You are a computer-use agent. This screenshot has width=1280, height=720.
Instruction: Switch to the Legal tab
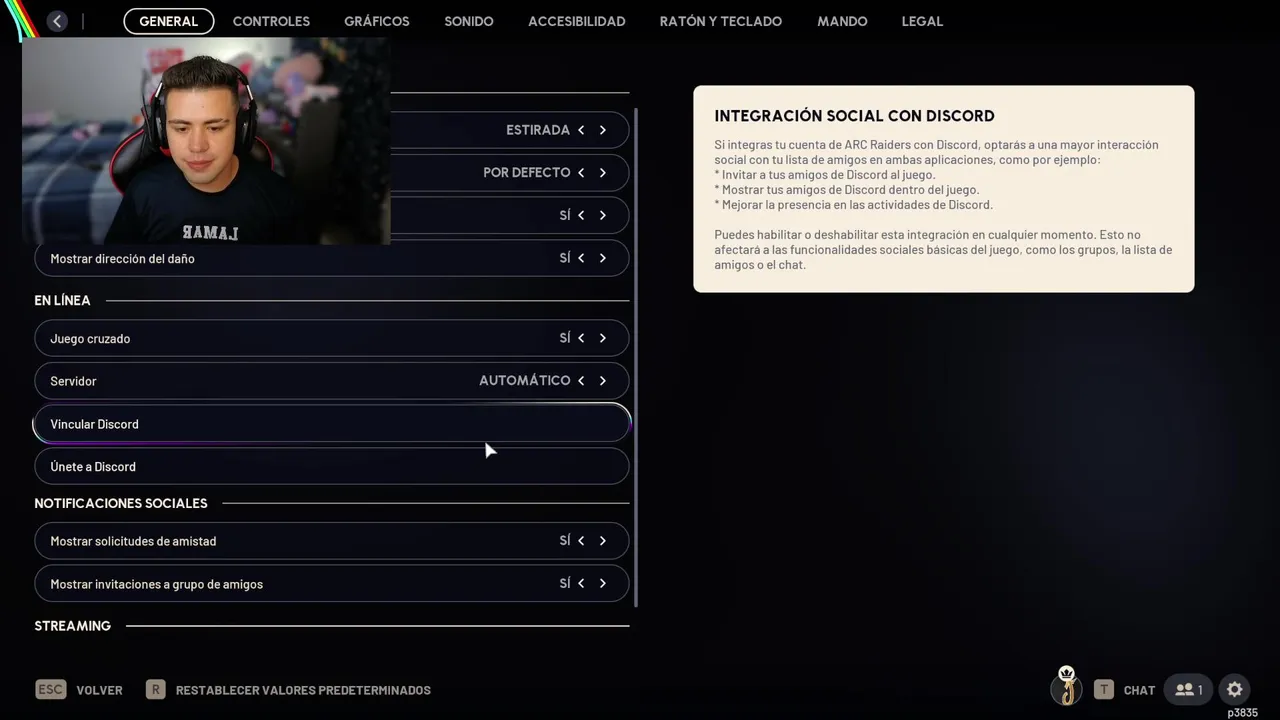pyautogui.click(x=922, y=21)
